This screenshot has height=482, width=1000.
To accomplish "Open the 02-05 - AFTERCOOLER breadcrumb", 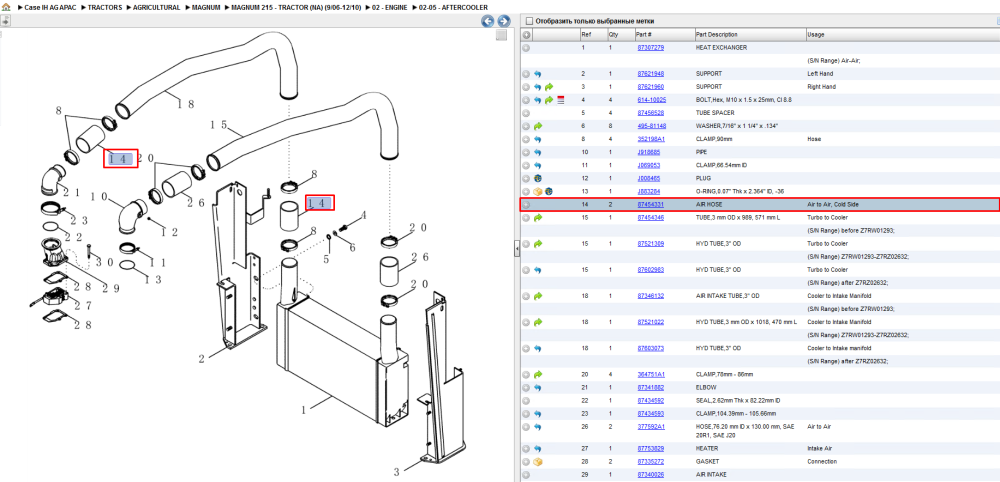I will (x=453, y=7).
